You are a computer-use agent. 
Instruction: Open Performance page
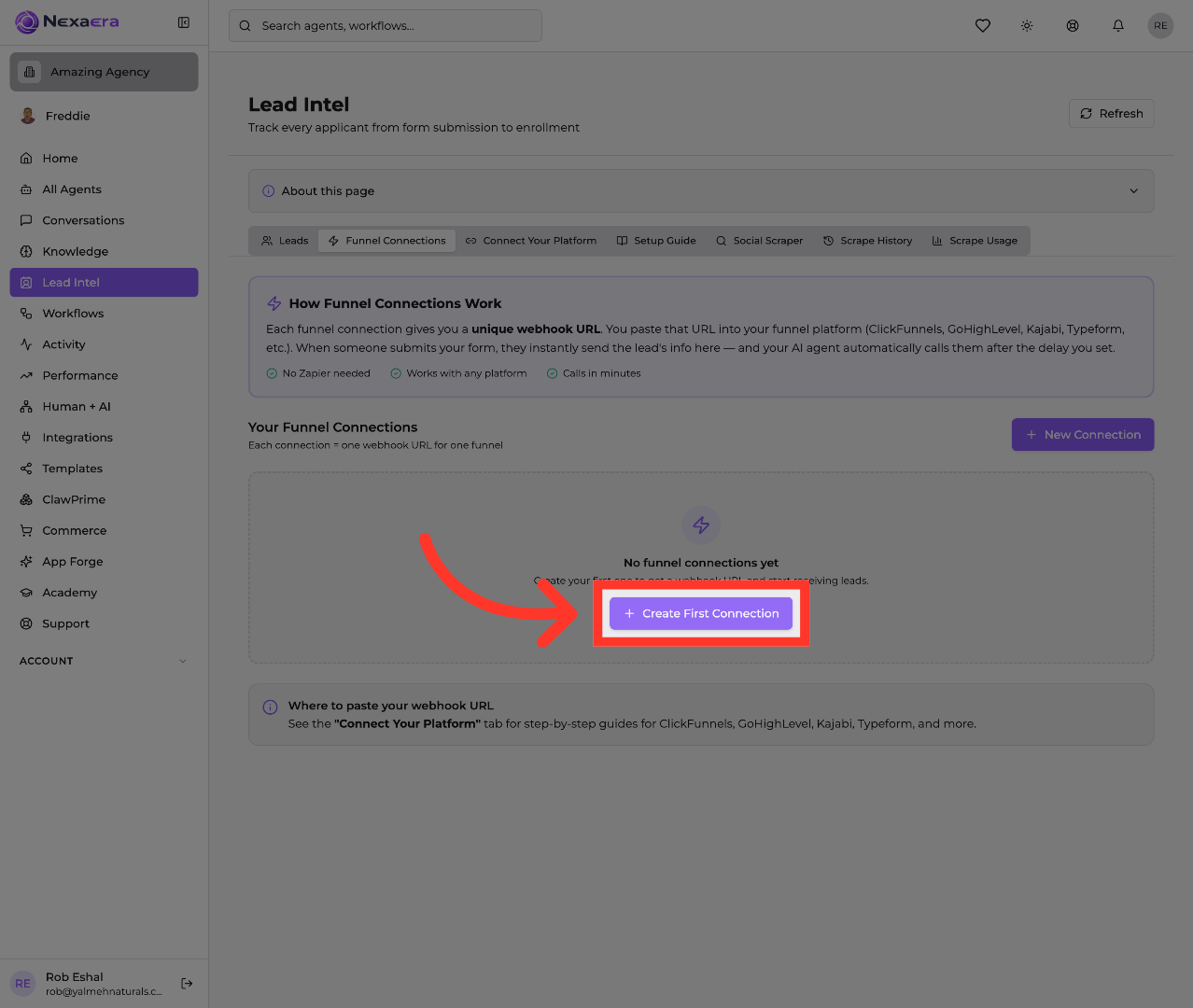tap(104, 375)
